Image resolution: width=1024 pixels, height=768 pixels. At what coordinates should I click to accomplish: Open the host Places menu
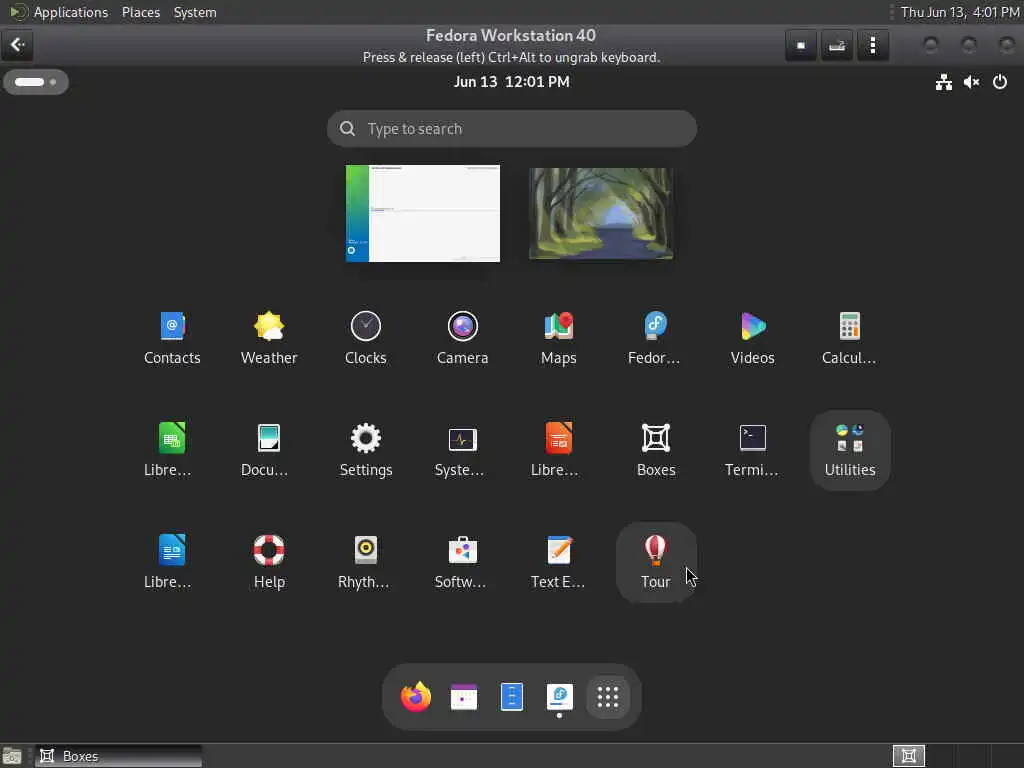(x=141, y=12)
